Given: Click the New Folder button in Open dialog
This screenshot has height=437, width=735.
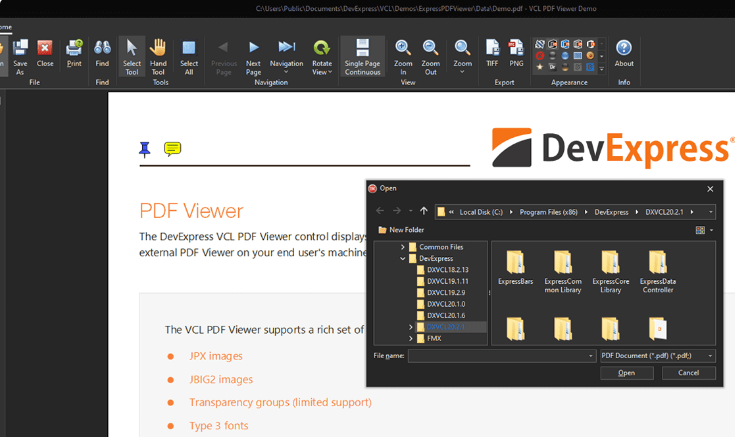Looking at the screenshot, I should (x=401, y=230).
